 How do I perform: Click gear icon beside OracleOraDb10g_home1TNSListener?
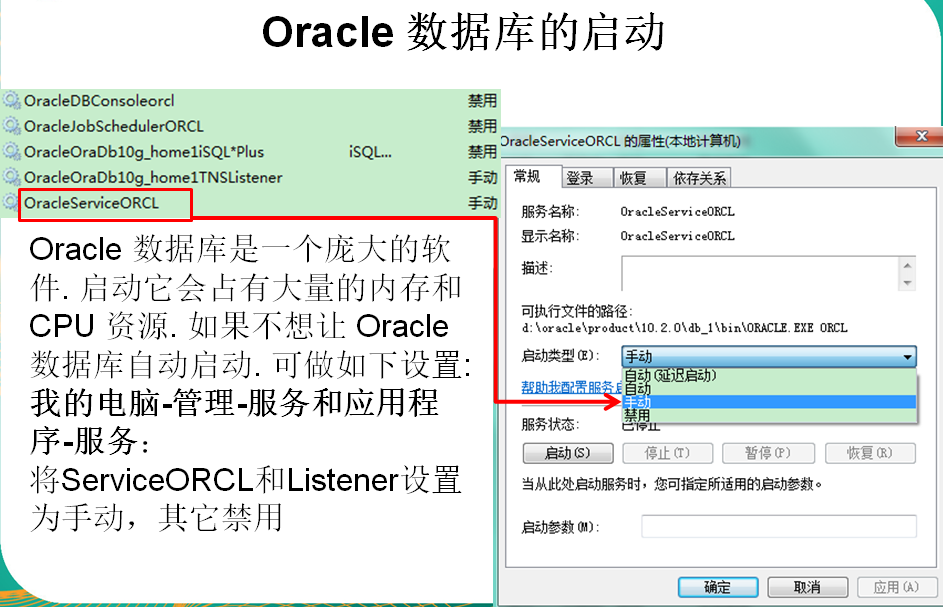[x=12, y=177]
